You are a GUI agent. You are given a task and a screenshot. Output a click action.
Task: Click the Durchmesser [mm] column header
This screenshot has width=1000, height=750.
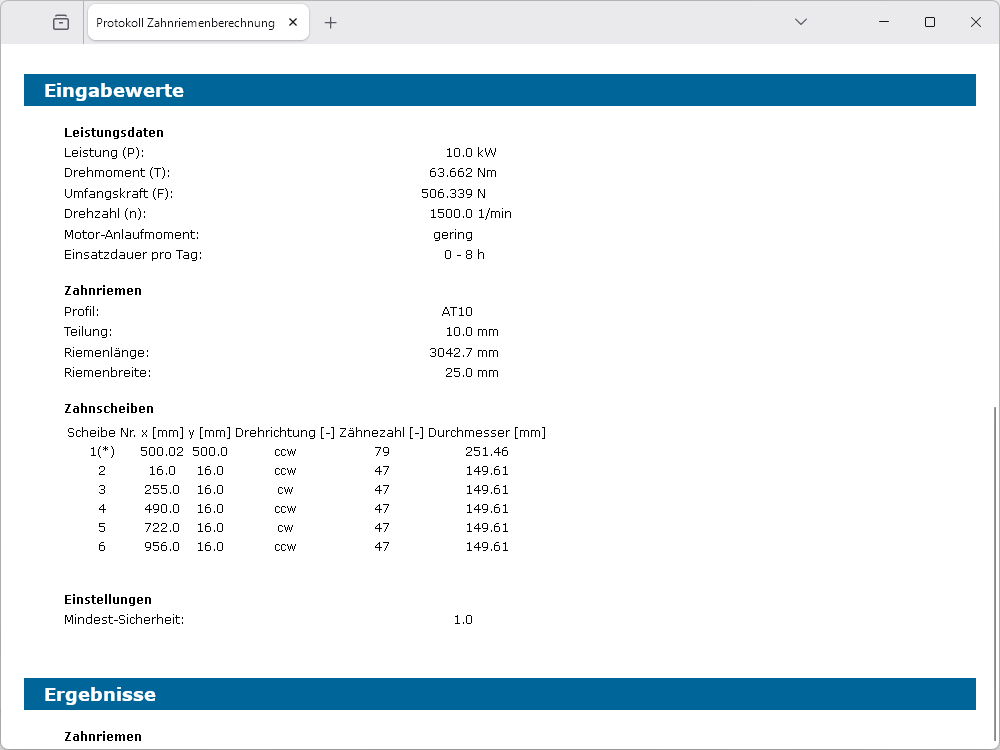pos(487,432)
